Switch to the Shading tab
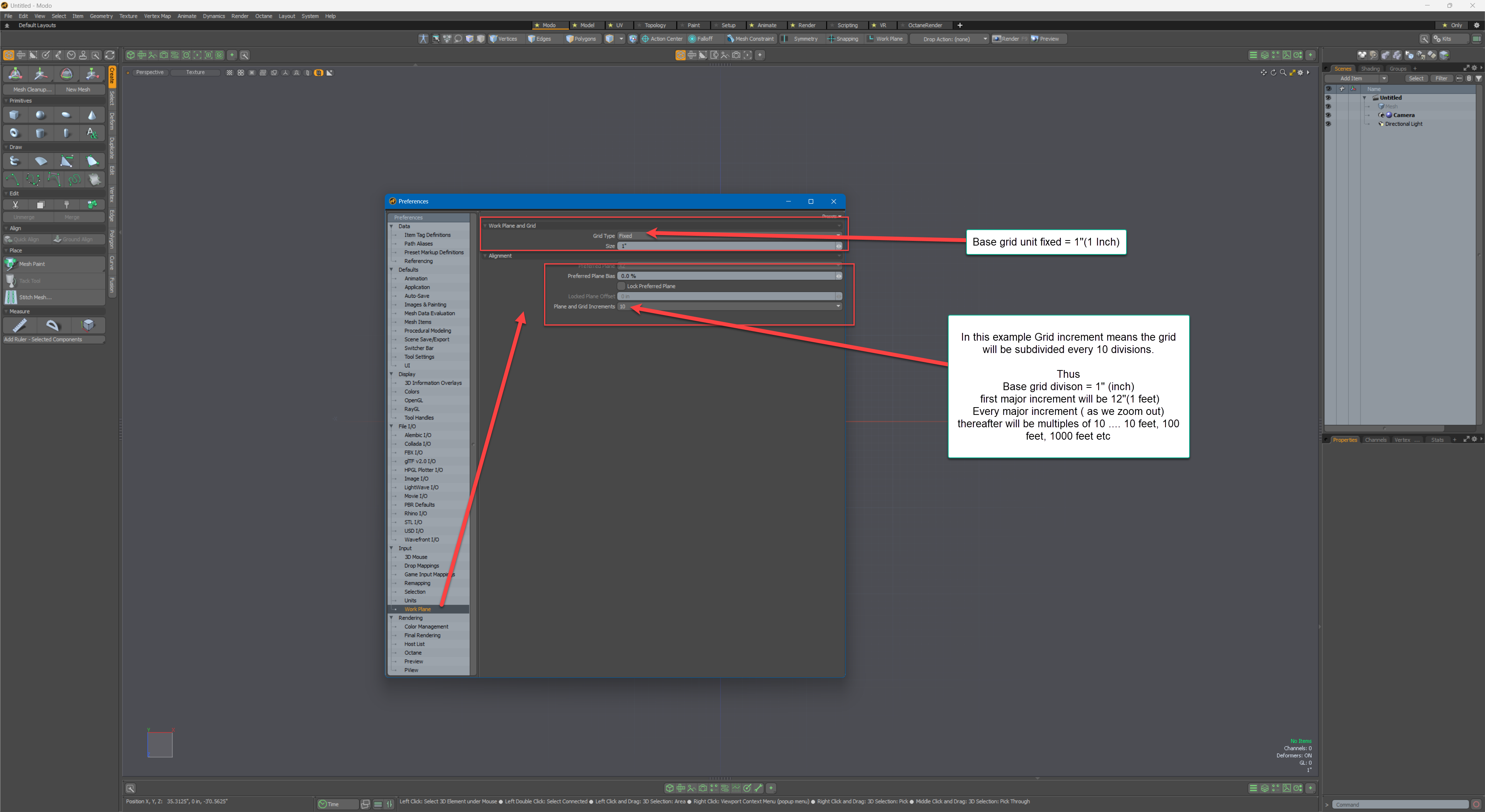This screenshot has width=1485, height=812. (1371, 68)
